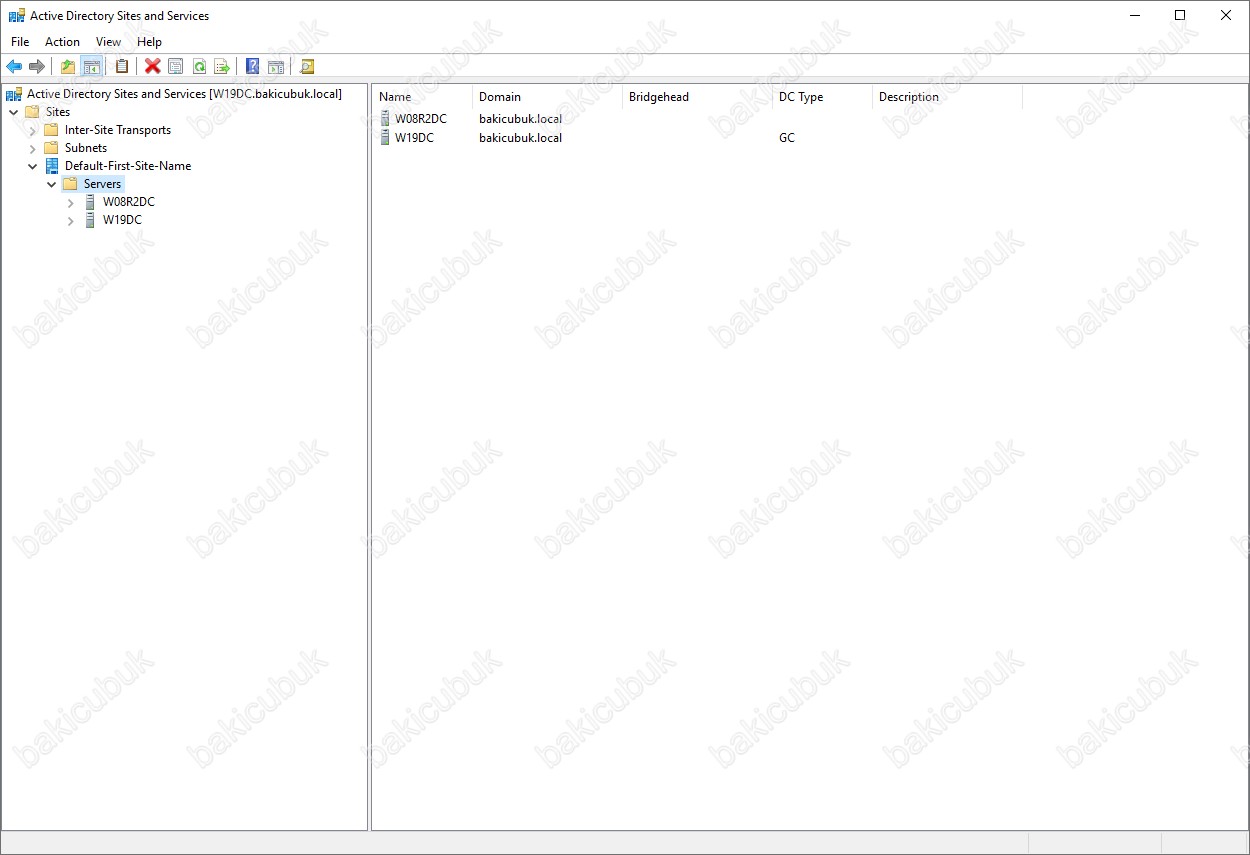The image size is (1250, 855).
Task: Go up one level with folder icon
Action: [68, 67]
